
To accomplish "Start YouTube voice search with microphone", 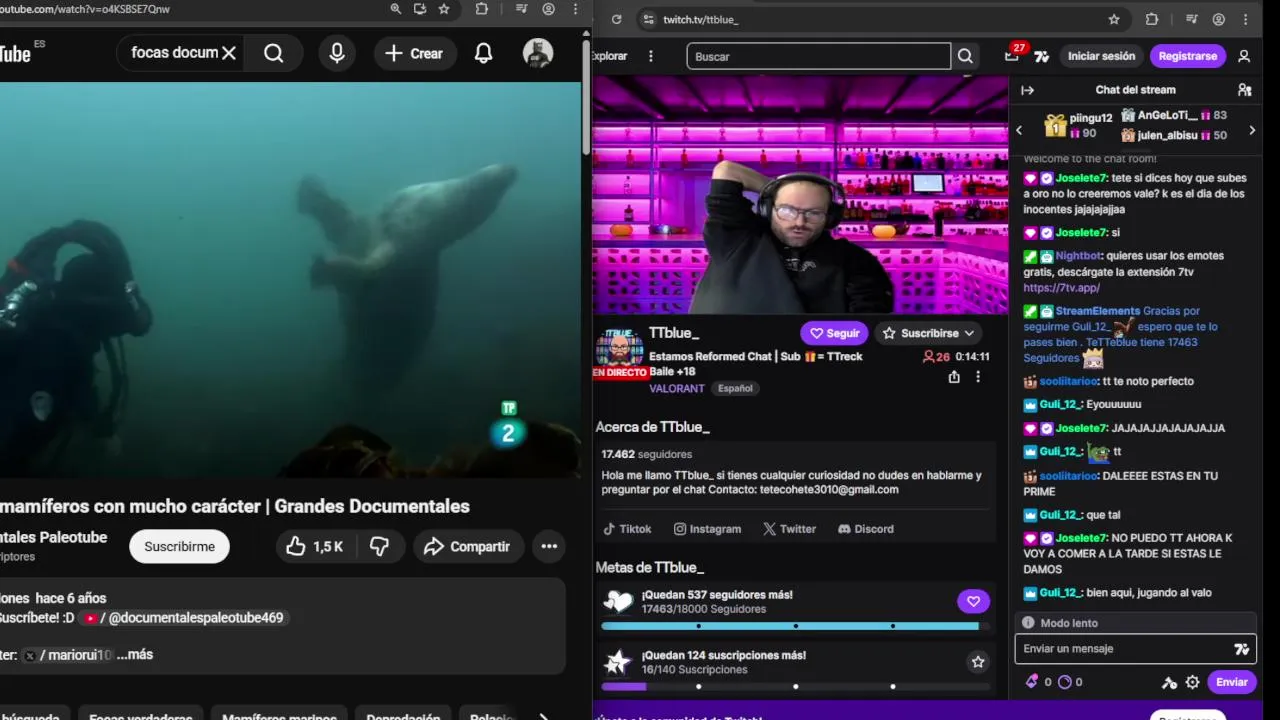I will (x=337, y=53).
